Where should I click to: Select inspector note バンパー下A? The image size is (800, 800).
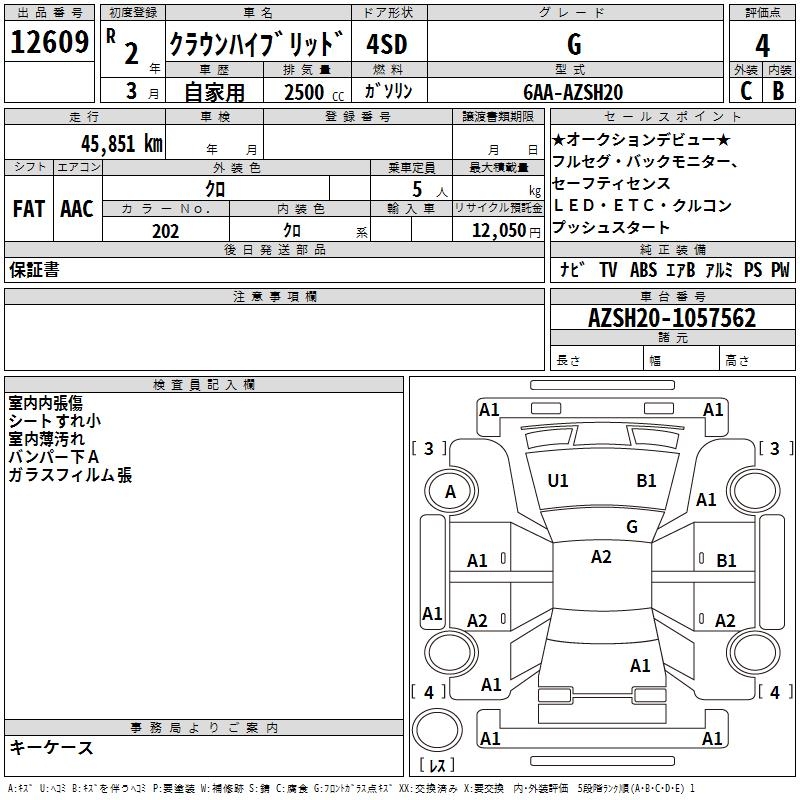coord(54,457)
